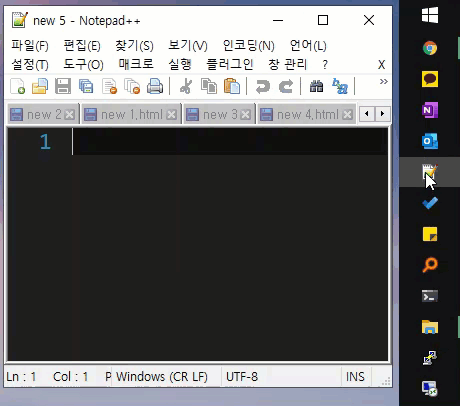Close the new 3 tab
The image size is (460, 406).
click(x=246, y=115)
